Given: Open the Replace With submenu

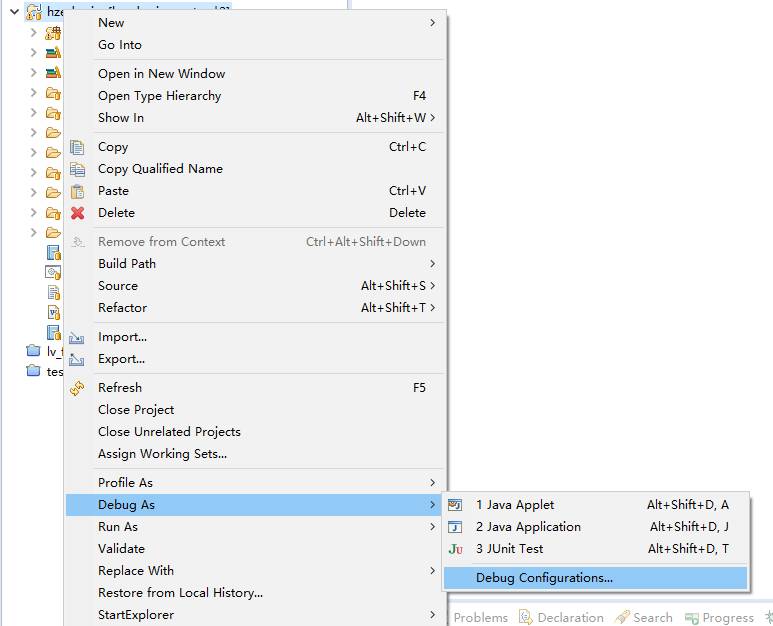Looking at the screenshot, I should coord(255,571).
